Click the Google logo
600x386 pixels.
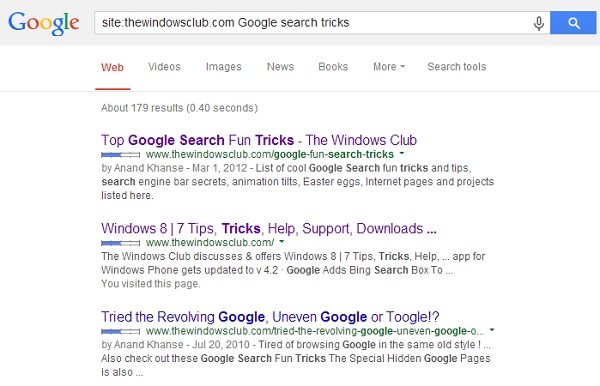[x=44, y=23]
